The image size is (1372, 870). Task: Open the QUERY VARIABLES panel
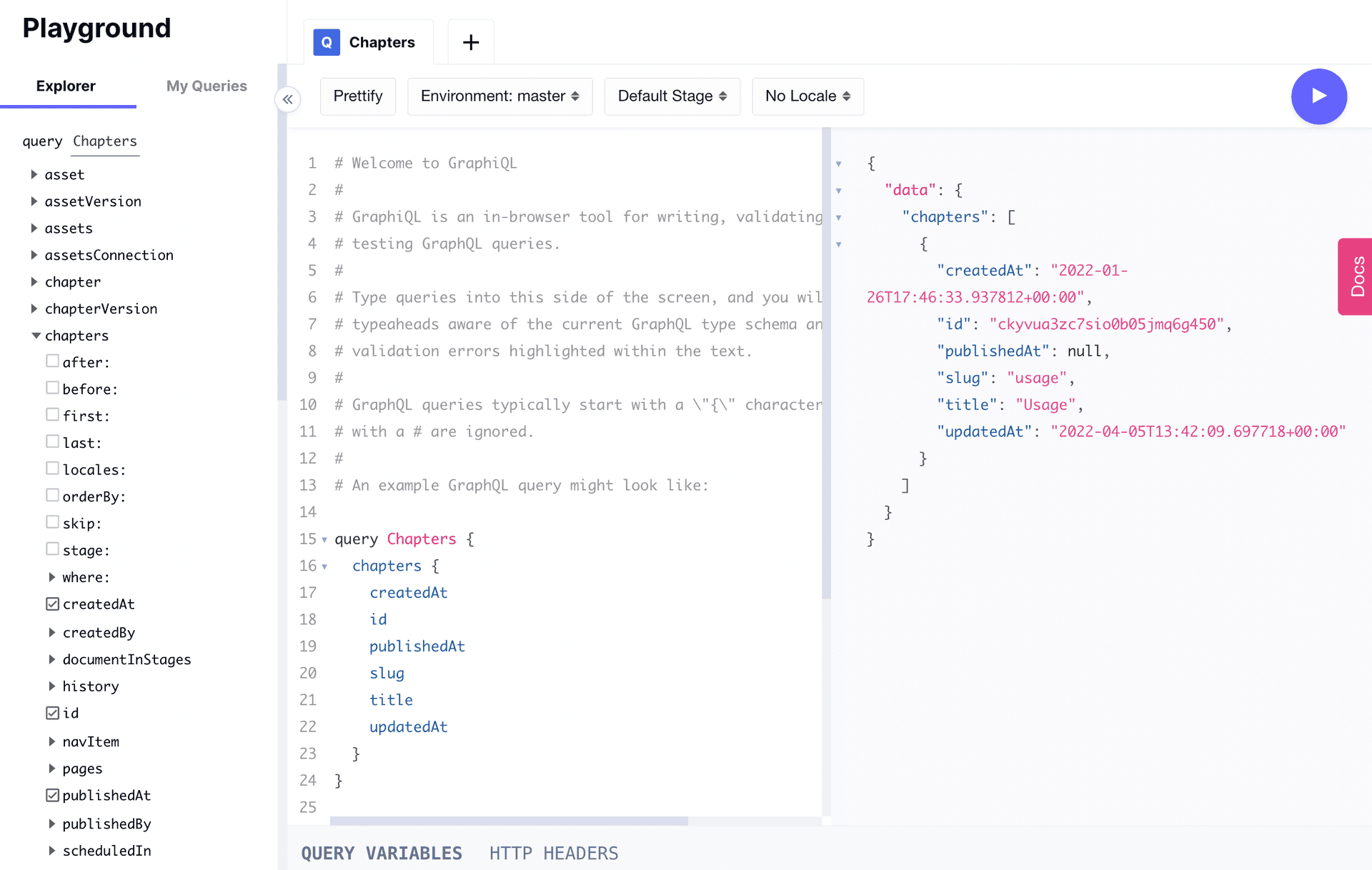pos(382,853)
